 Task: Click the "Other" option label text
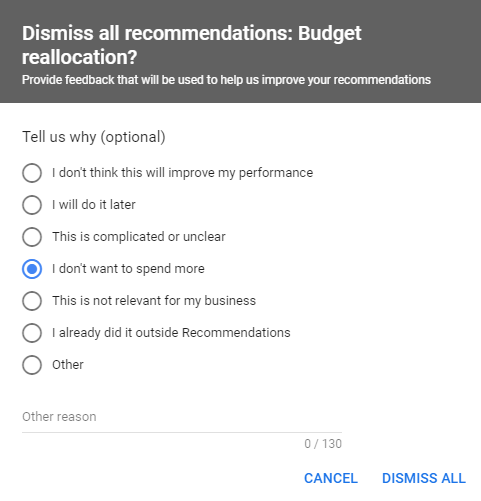pos(68,365)
